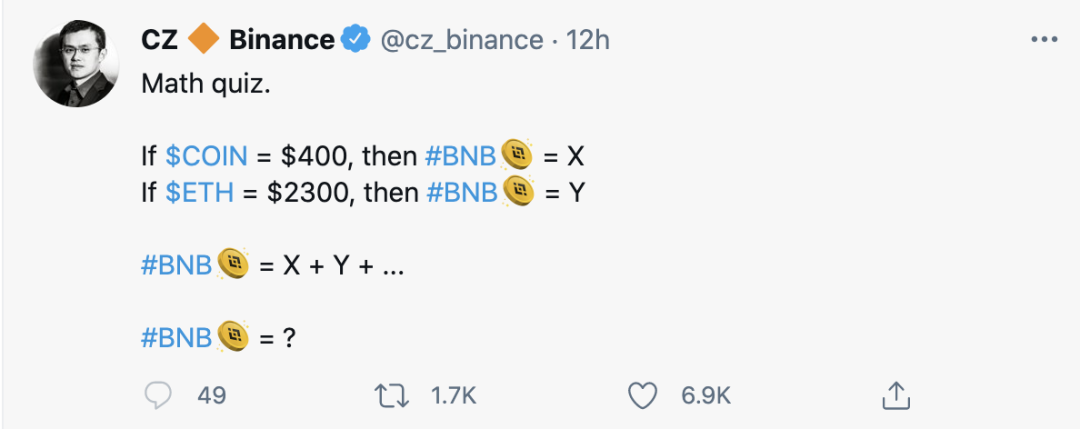Click the orange diamond emoji in name
This screenshot has width=1080, height=429.
204,40
